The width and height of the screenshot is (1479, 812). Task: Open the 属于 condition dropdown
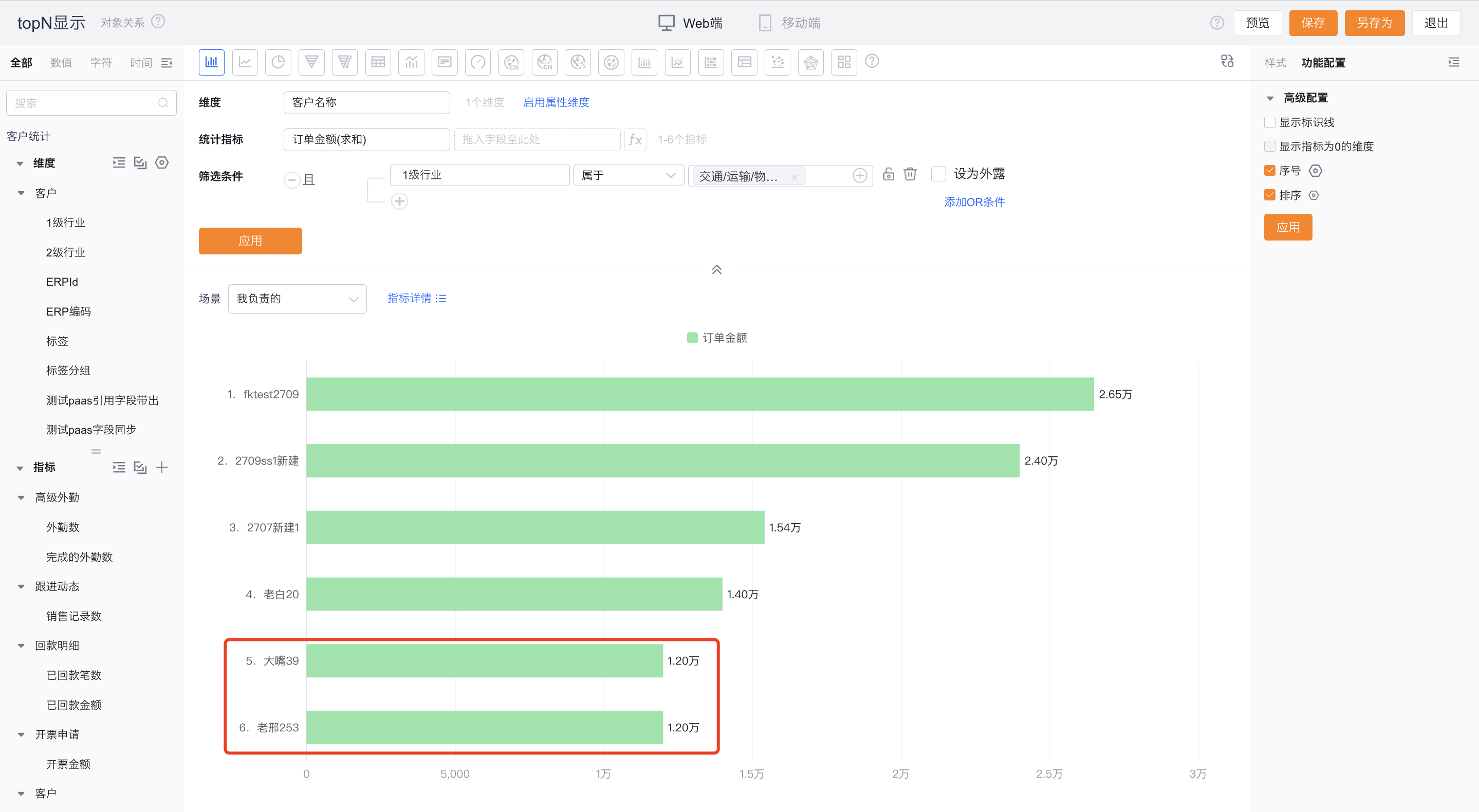(x=628, y=175)
